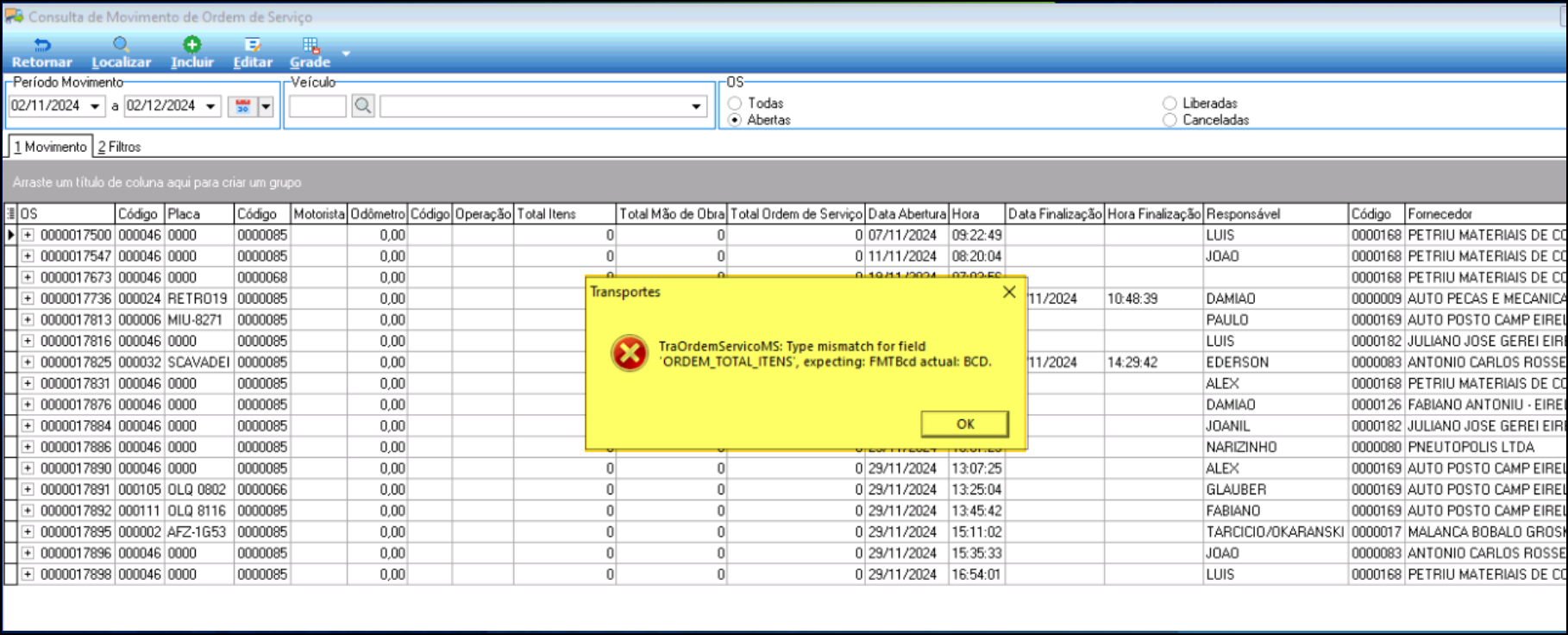Open the Grade dropdown arrow in toolbar

pyautogui.click(x=346, y=53)
